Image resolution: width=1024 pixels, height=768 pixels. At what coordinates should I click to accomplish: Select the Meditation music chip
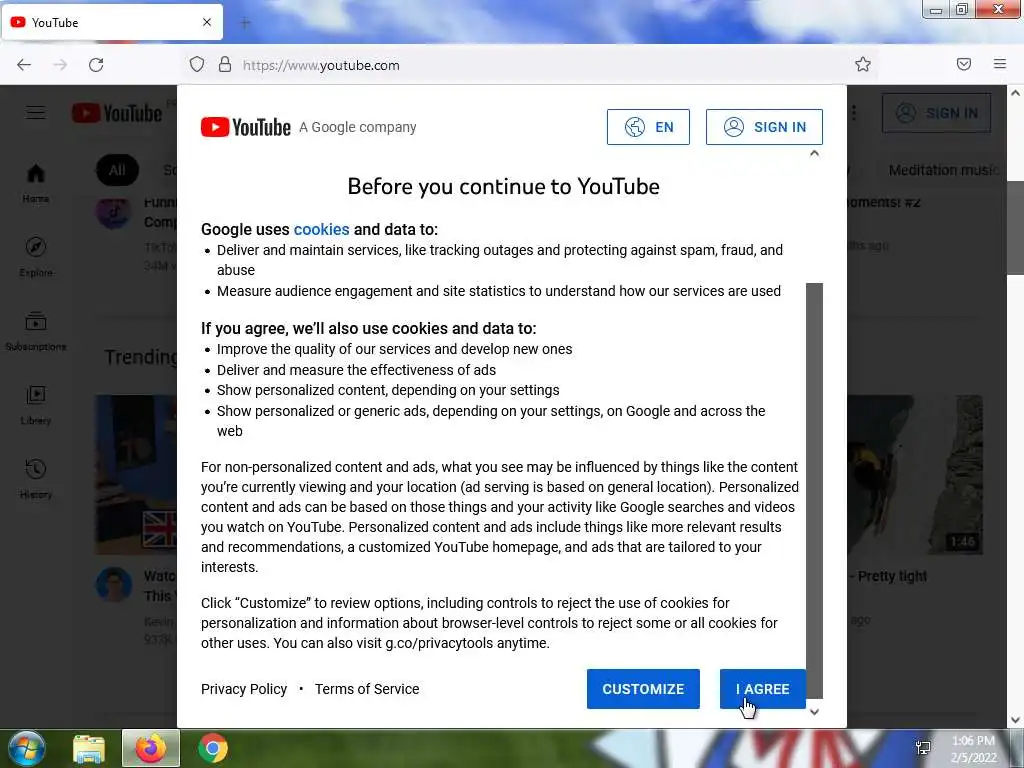click(x=944, y=170)
